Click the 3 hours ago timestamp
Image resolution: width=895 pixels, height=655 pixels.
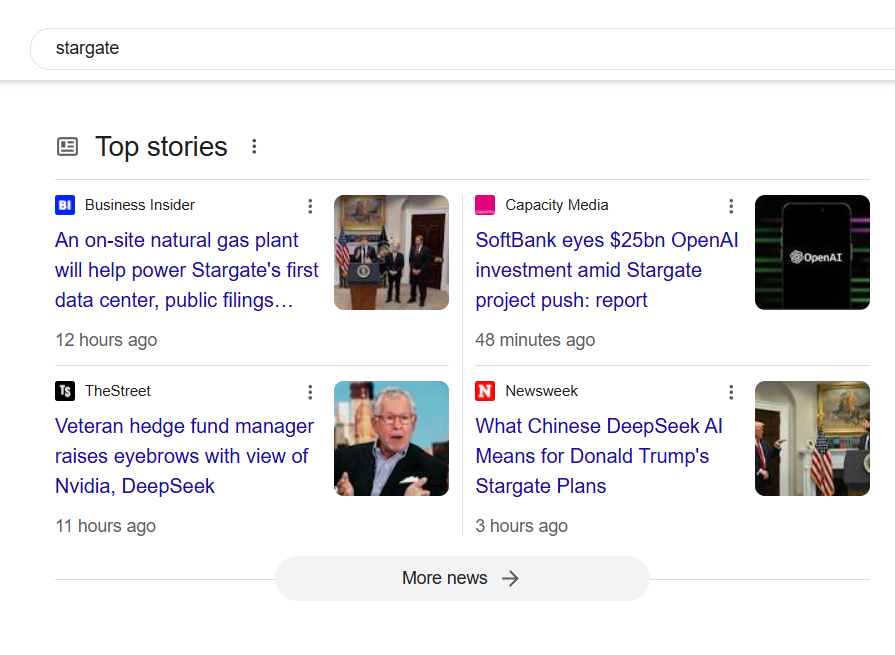(x=522, y=526)
